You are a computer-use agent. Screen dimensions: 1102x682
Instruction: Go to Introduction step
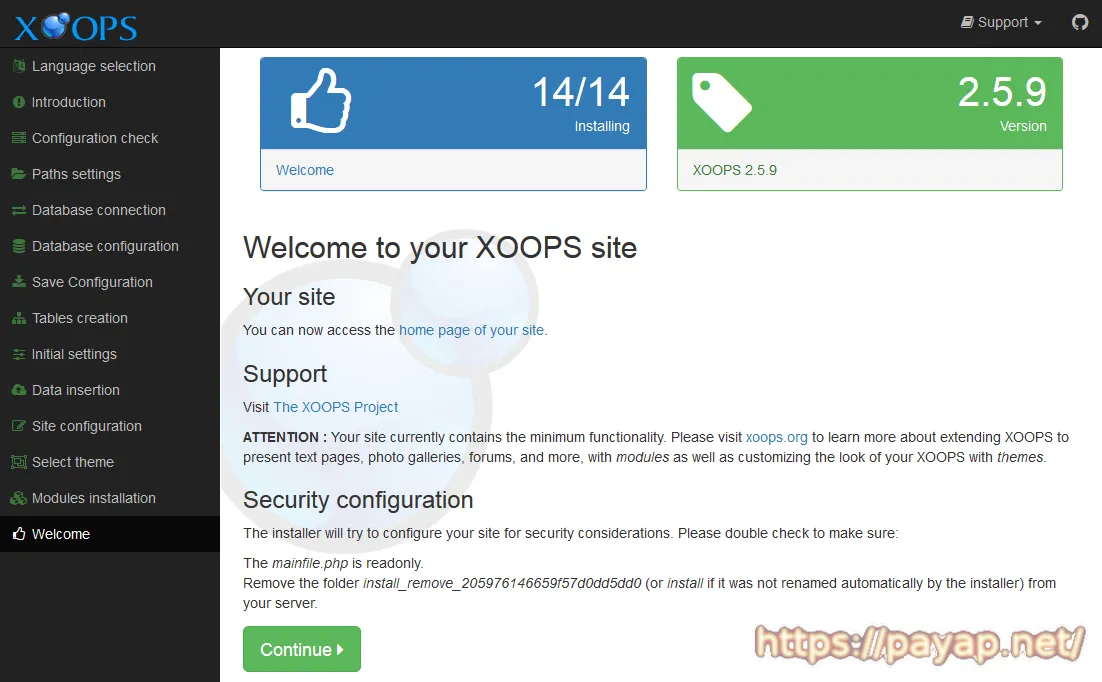coord(110,102)
